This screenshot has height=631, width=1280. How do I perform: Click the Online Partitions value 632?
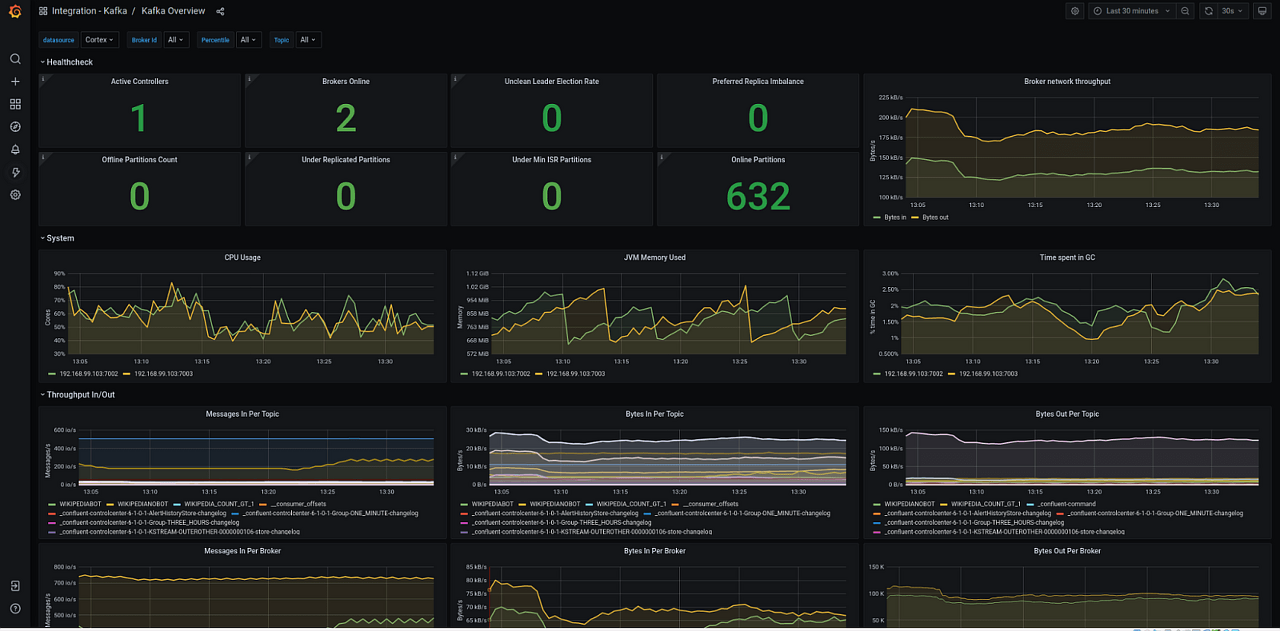tap(758, 197)
